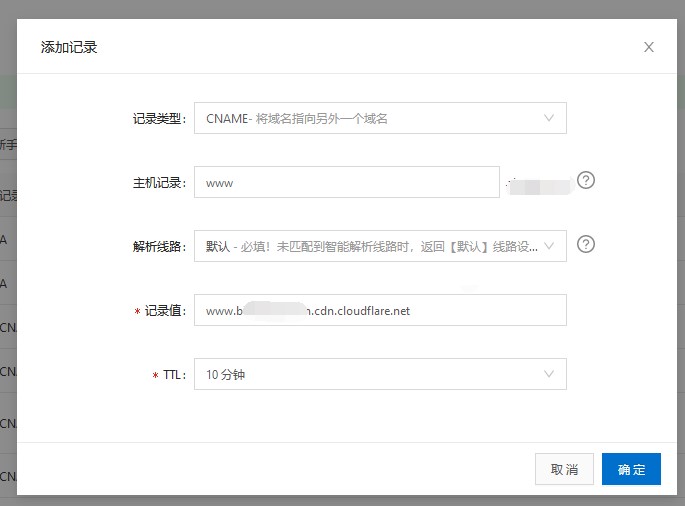Click the required TTL field label

pos(173,375)
